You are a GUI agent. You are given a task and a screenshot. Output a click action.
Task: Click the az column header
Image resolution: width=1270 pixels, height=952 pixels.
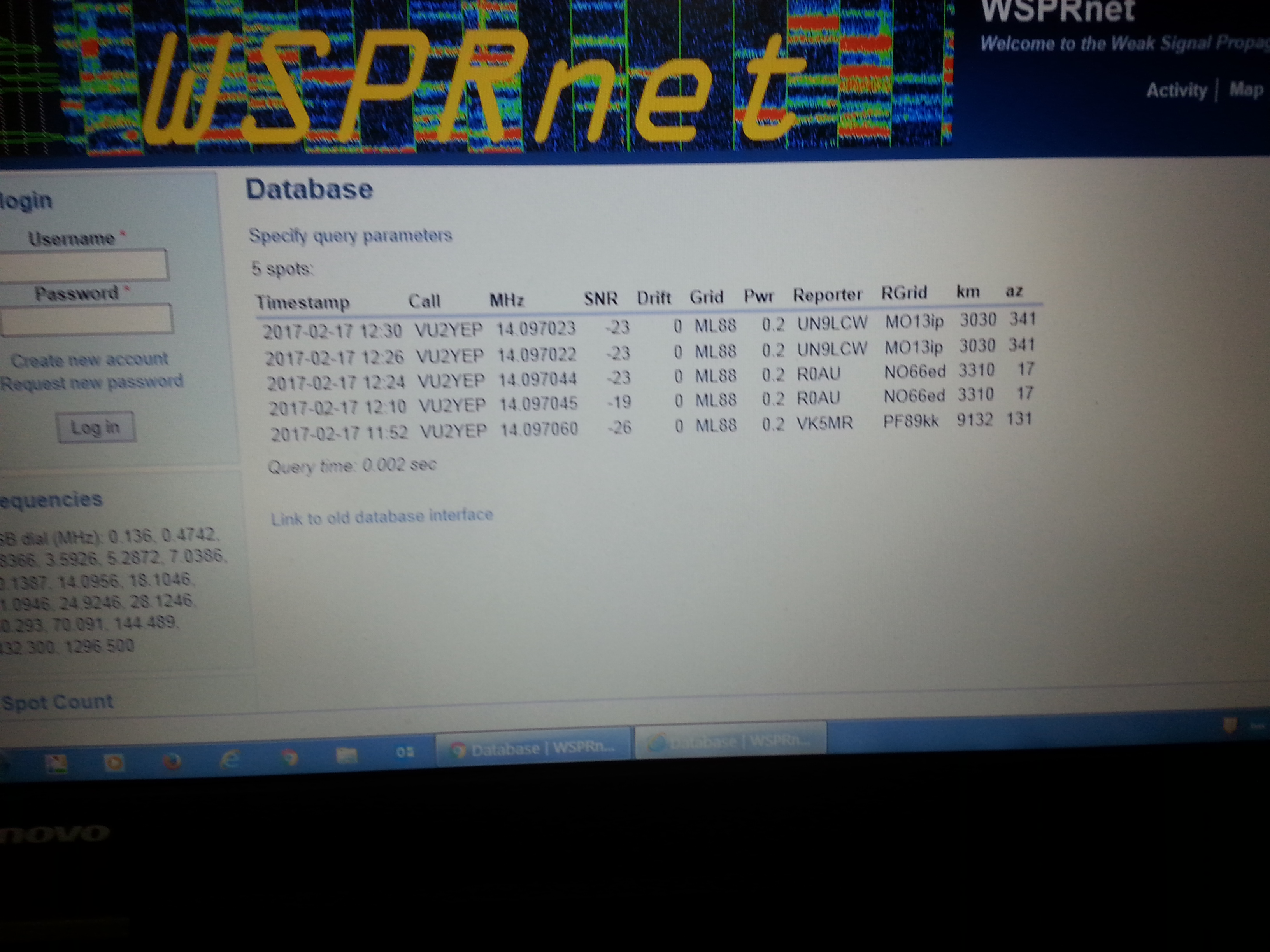point(1014,291)
